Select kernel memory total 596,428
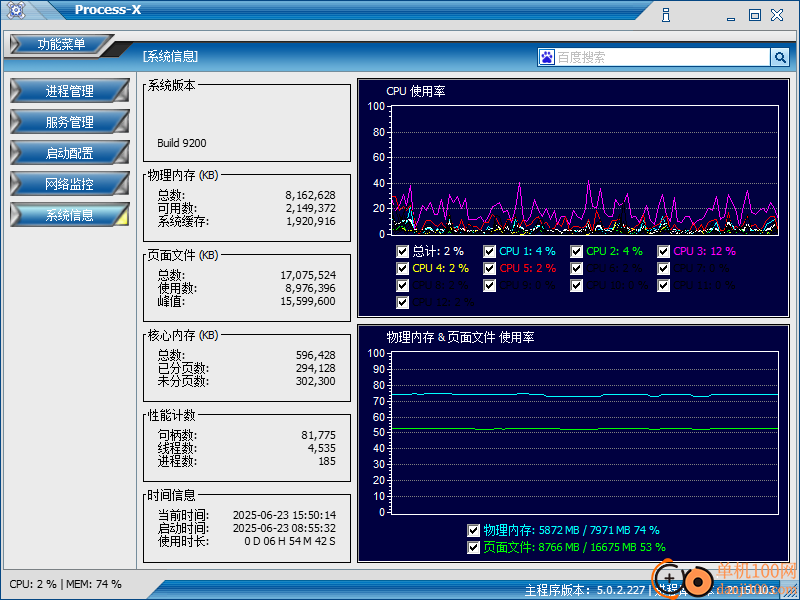 (x=316, y=355)
